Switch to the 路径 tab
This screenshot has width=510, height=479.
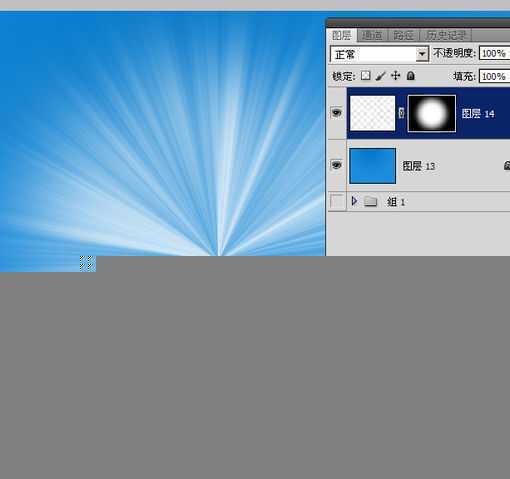(x=403, y=35)
